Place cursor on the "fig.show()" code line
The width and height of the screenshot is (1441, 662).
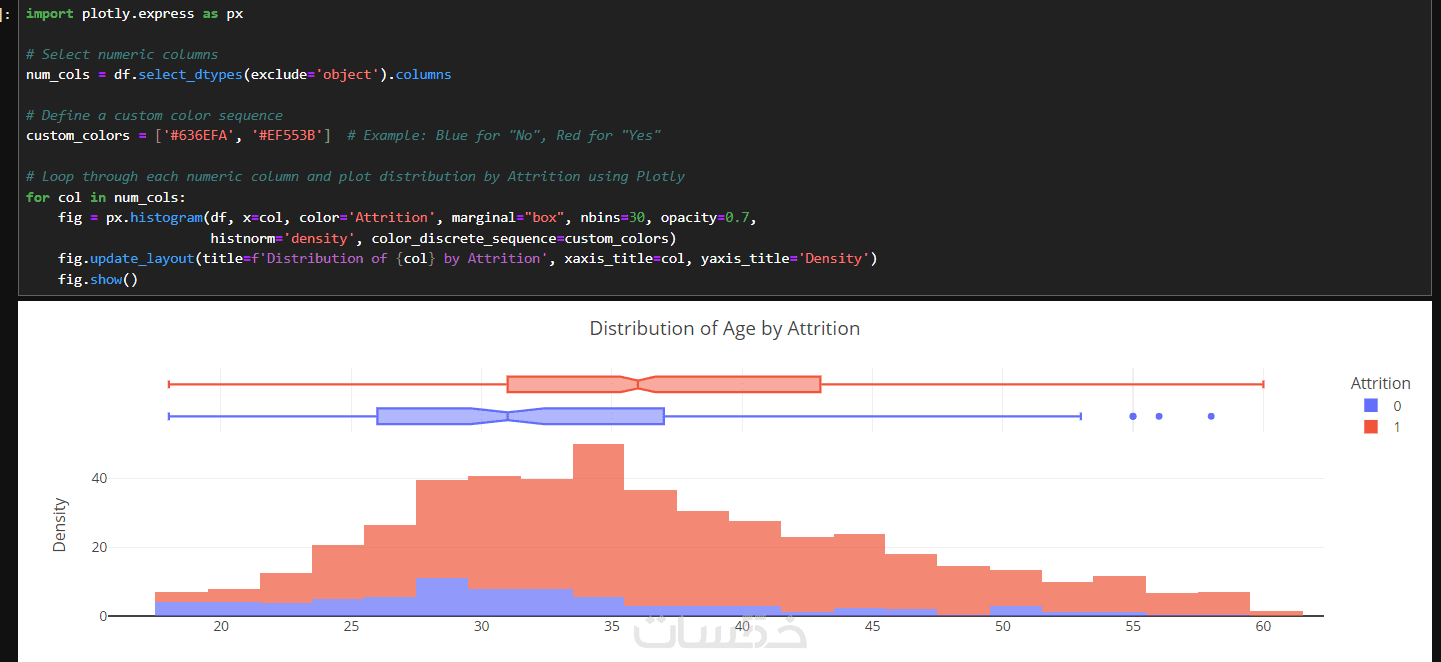pyautogui.click(x=97, y=279)
